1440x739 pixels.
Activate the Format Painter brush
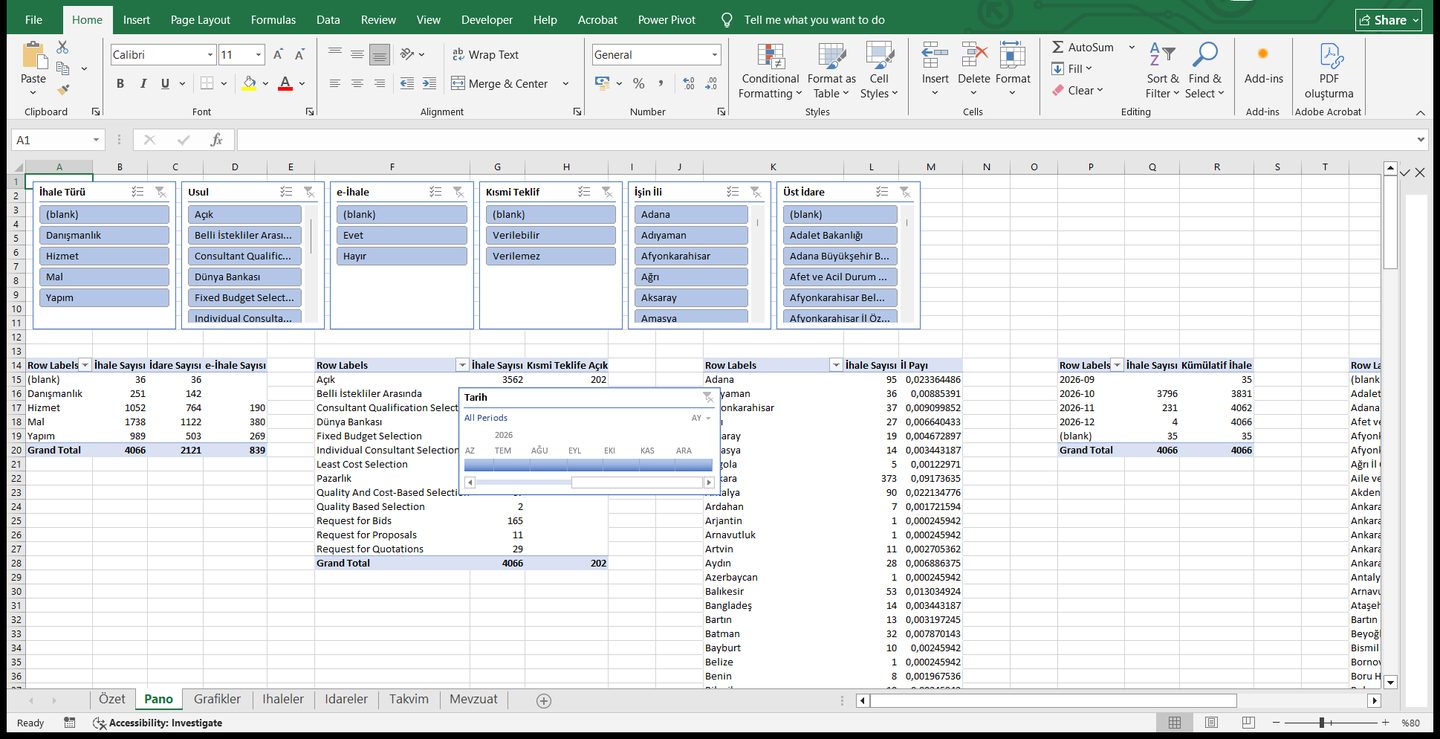click(62, 89)
